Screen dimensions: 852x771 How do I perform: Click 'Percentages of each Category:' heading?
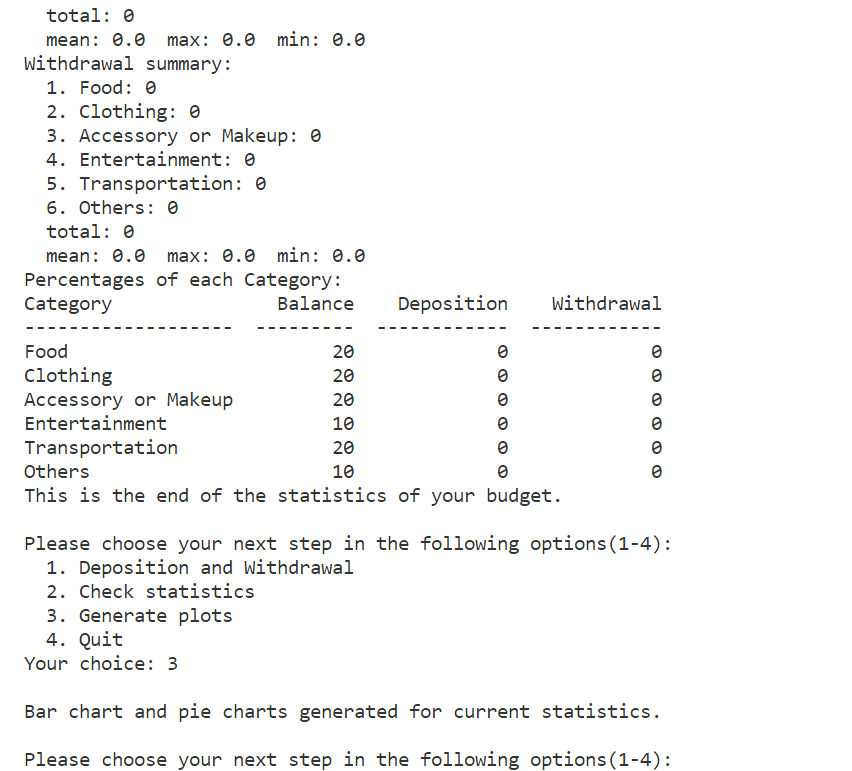point(183,280)
